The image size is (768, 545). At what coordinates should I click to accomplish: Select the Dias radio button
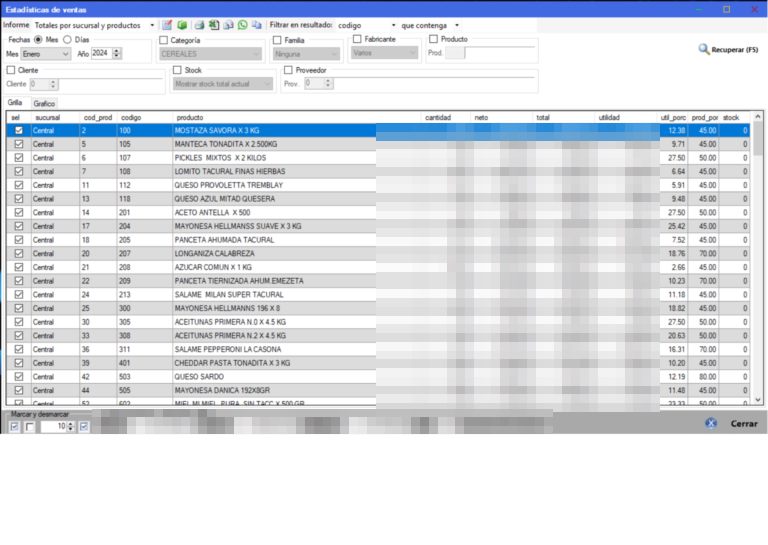pyautogui.click(x=67, y=40)
